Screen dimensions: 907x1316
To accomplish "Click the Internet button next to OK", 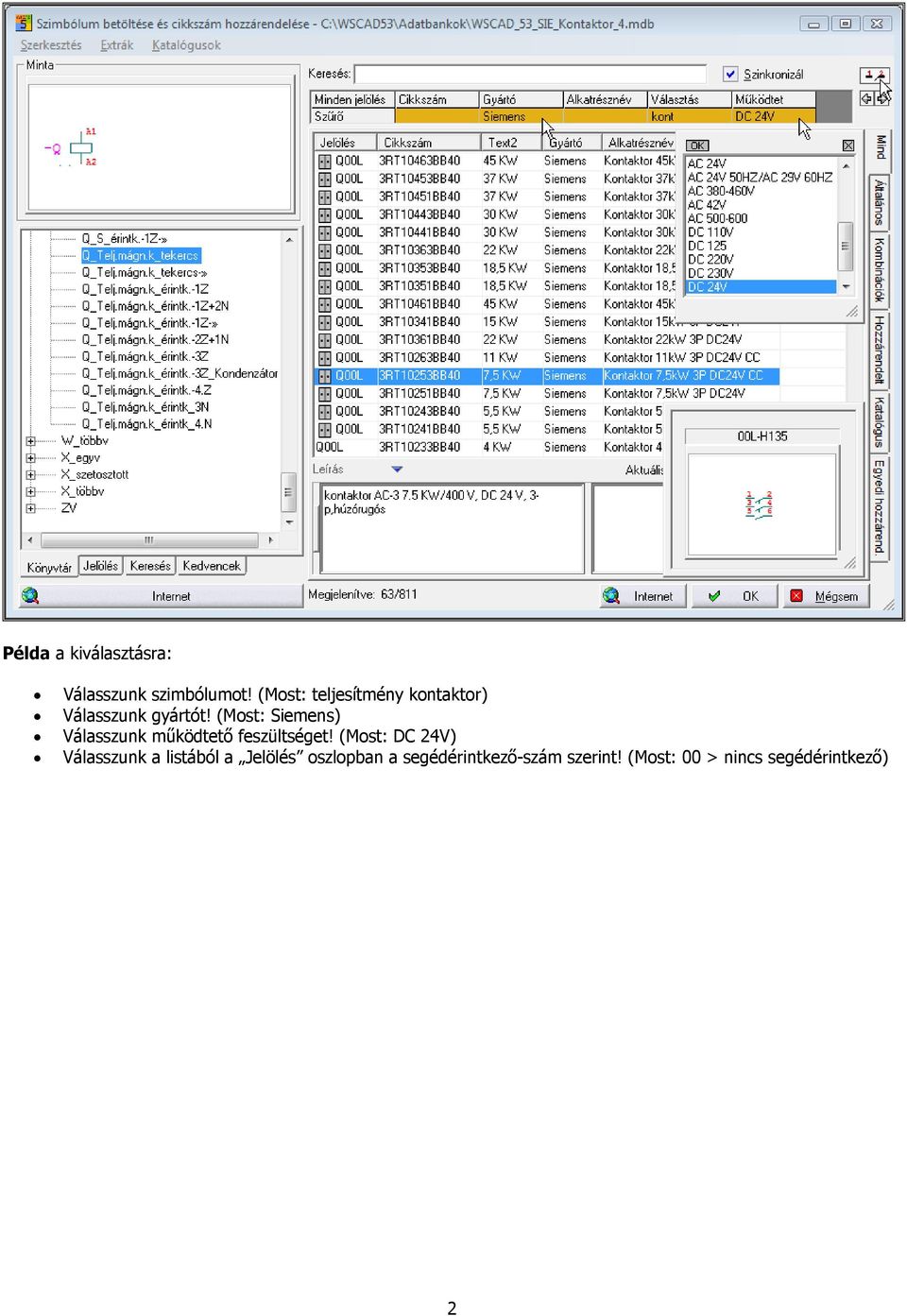I will (642, 596).
